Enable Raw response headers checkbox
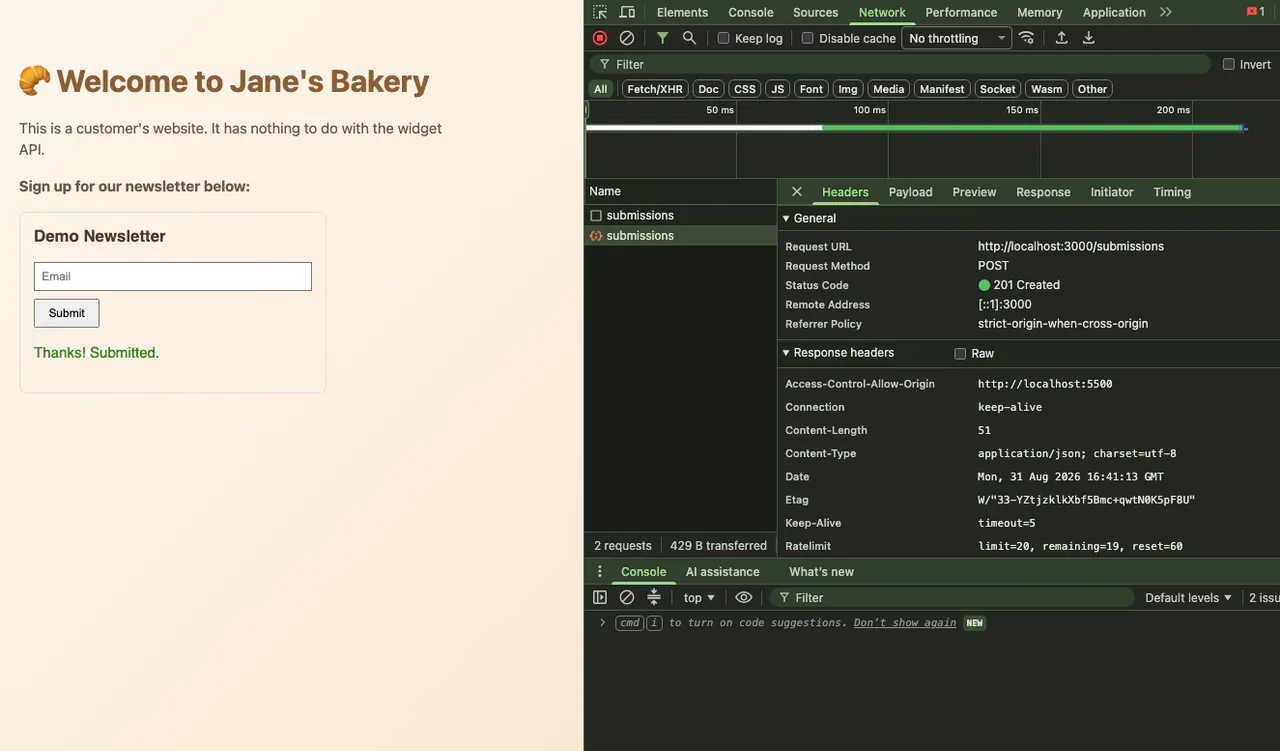The width and height of the screenshot is (1280, 751). click(x=960, y=353)
